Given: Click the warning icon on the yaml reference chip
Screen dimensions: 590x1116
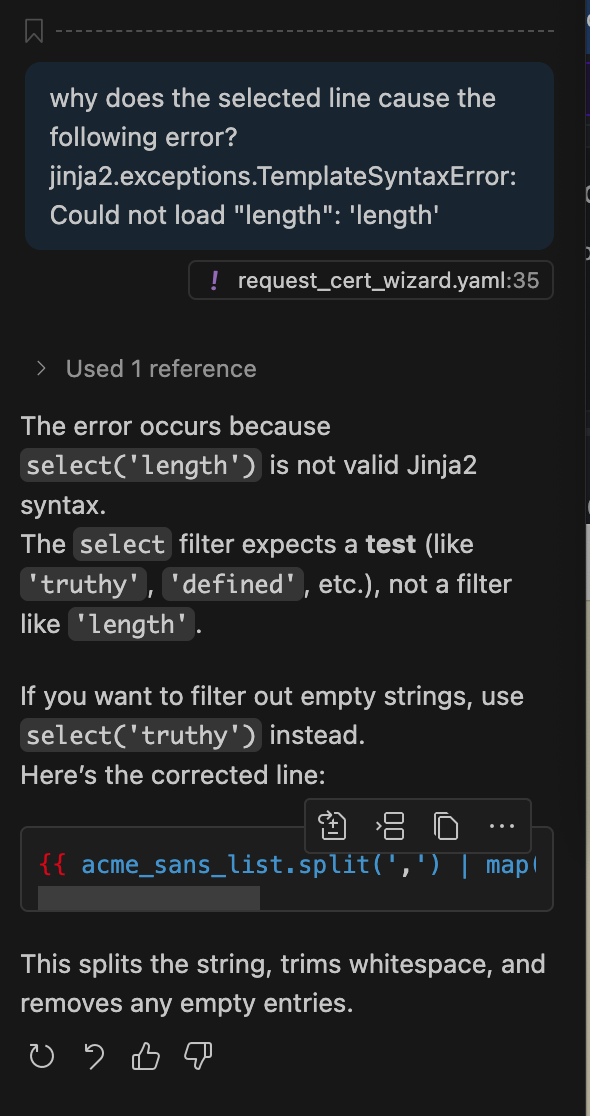Looking at the screenshot, I should (214, 280).
